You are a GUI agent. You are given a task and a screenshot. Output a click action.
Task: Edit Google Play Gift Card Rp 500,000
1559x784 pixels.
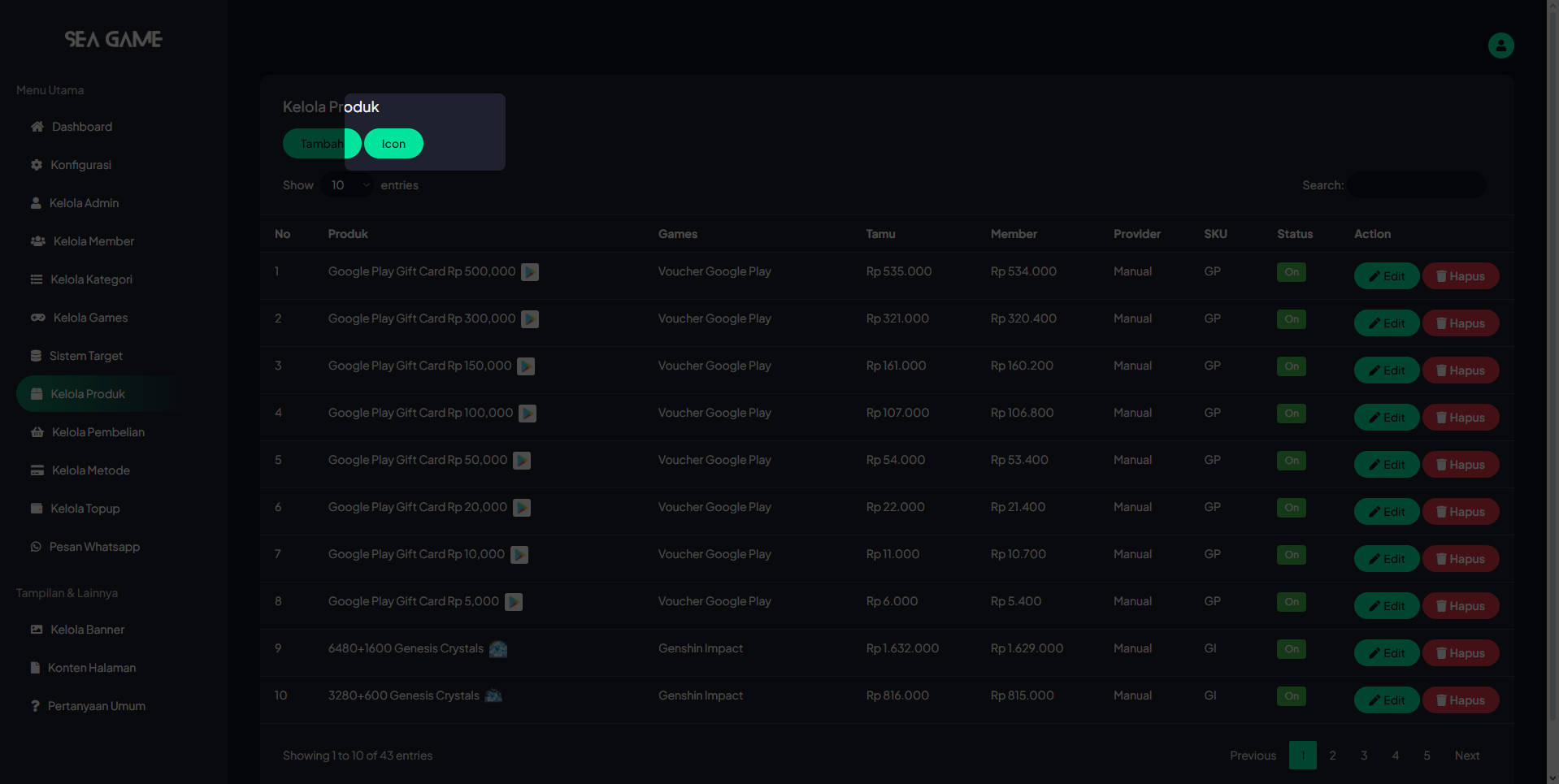(x=1387, y=276)
